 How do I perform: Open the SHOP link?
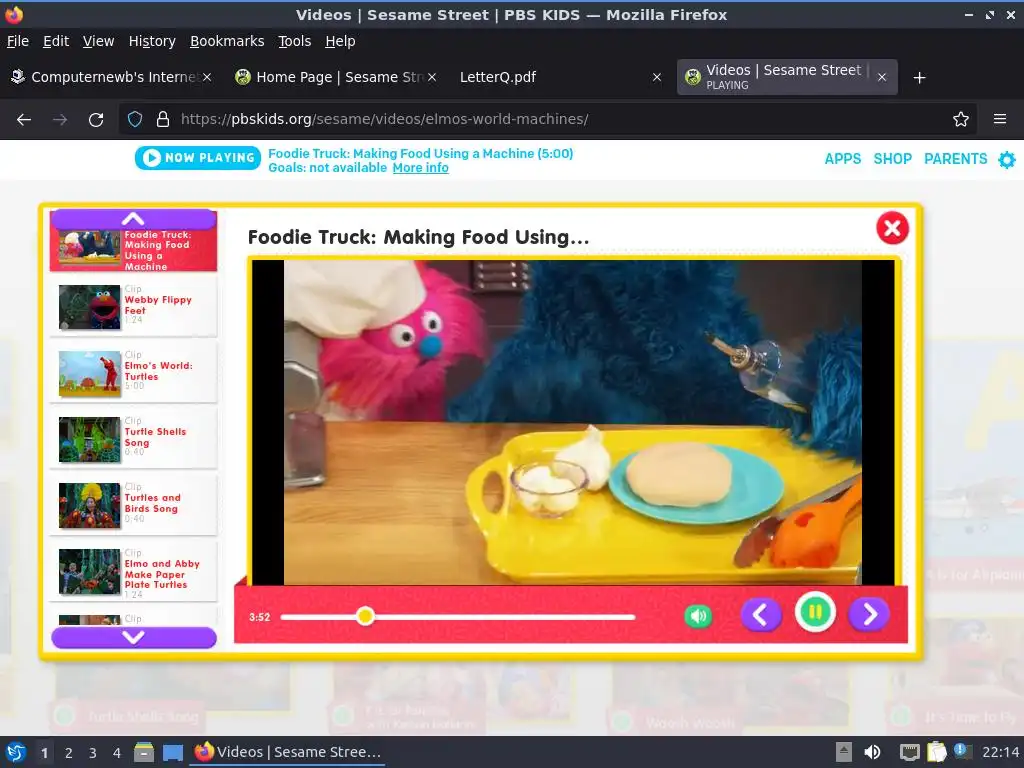[x=892, y=159]
